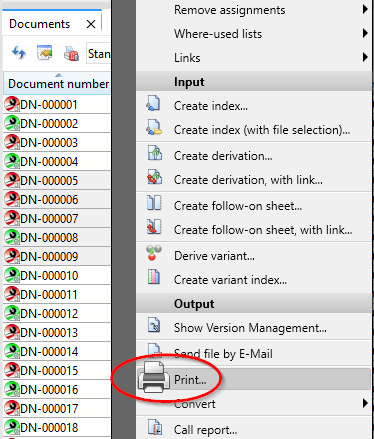This screenshot has width=374, height=439.
Task: Select document DN-000010 row
Action: (57, 275)
